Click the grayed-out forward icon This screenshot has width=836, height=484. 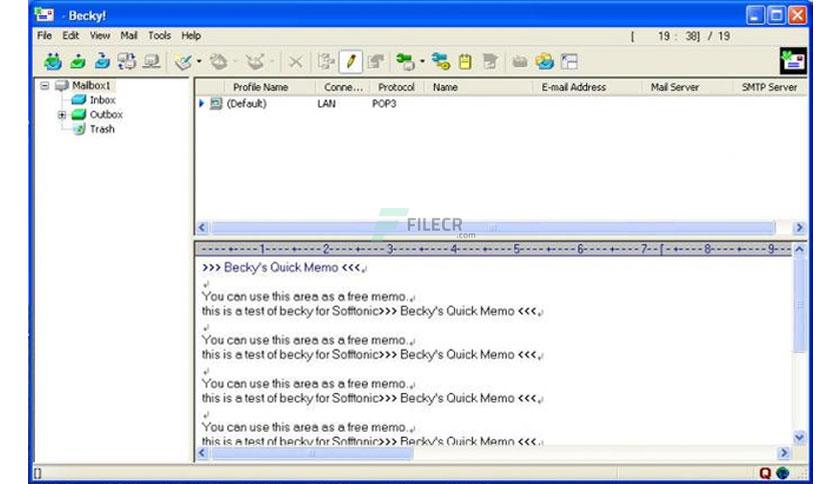click(x=255, y=62)
